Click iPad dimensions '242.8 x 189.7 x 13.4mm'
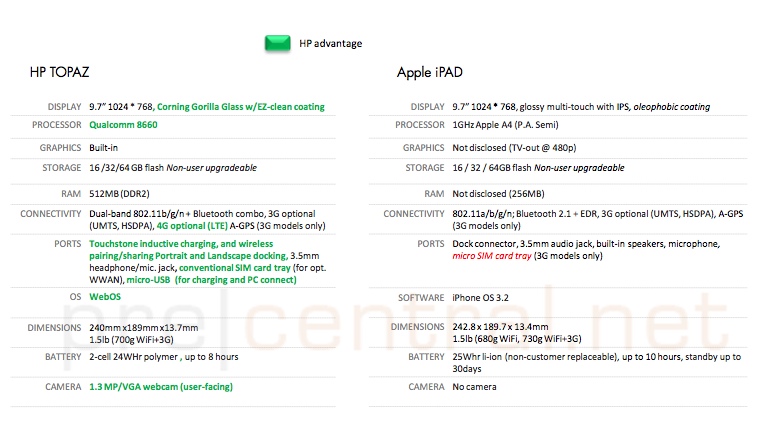The image size is (774, 433). click(500, 327)
